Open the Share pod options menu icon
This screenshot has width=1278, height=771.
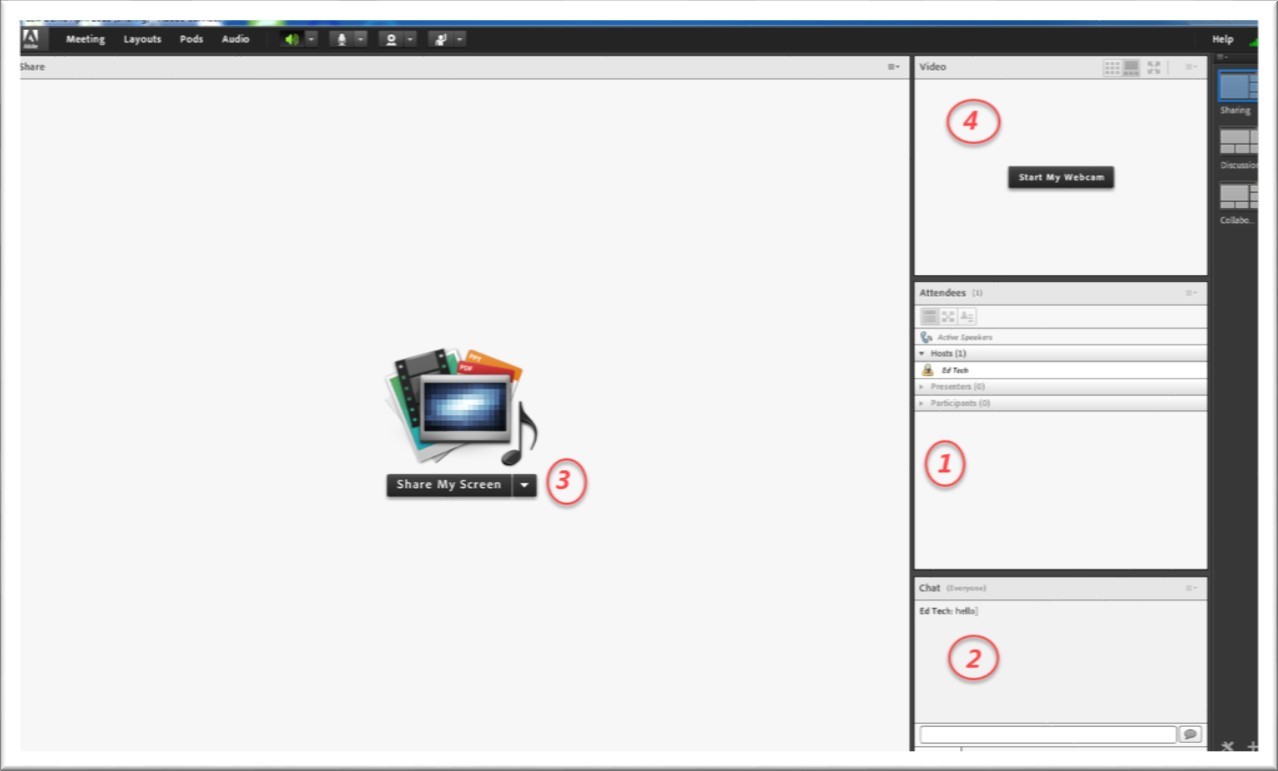pyautogui.click(x=893, y=67)
